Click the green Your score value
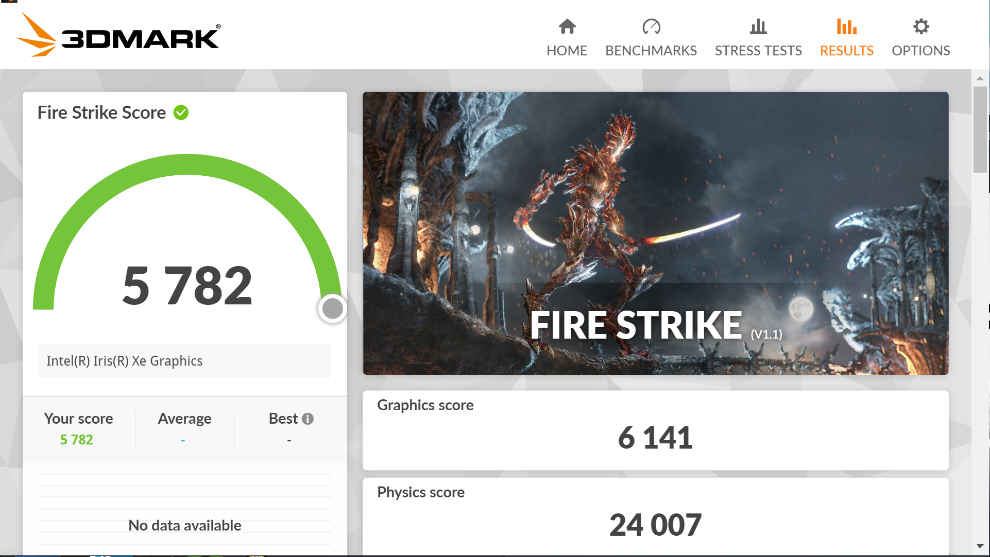This screenshot has width=990, height=557. click(76, 440)
